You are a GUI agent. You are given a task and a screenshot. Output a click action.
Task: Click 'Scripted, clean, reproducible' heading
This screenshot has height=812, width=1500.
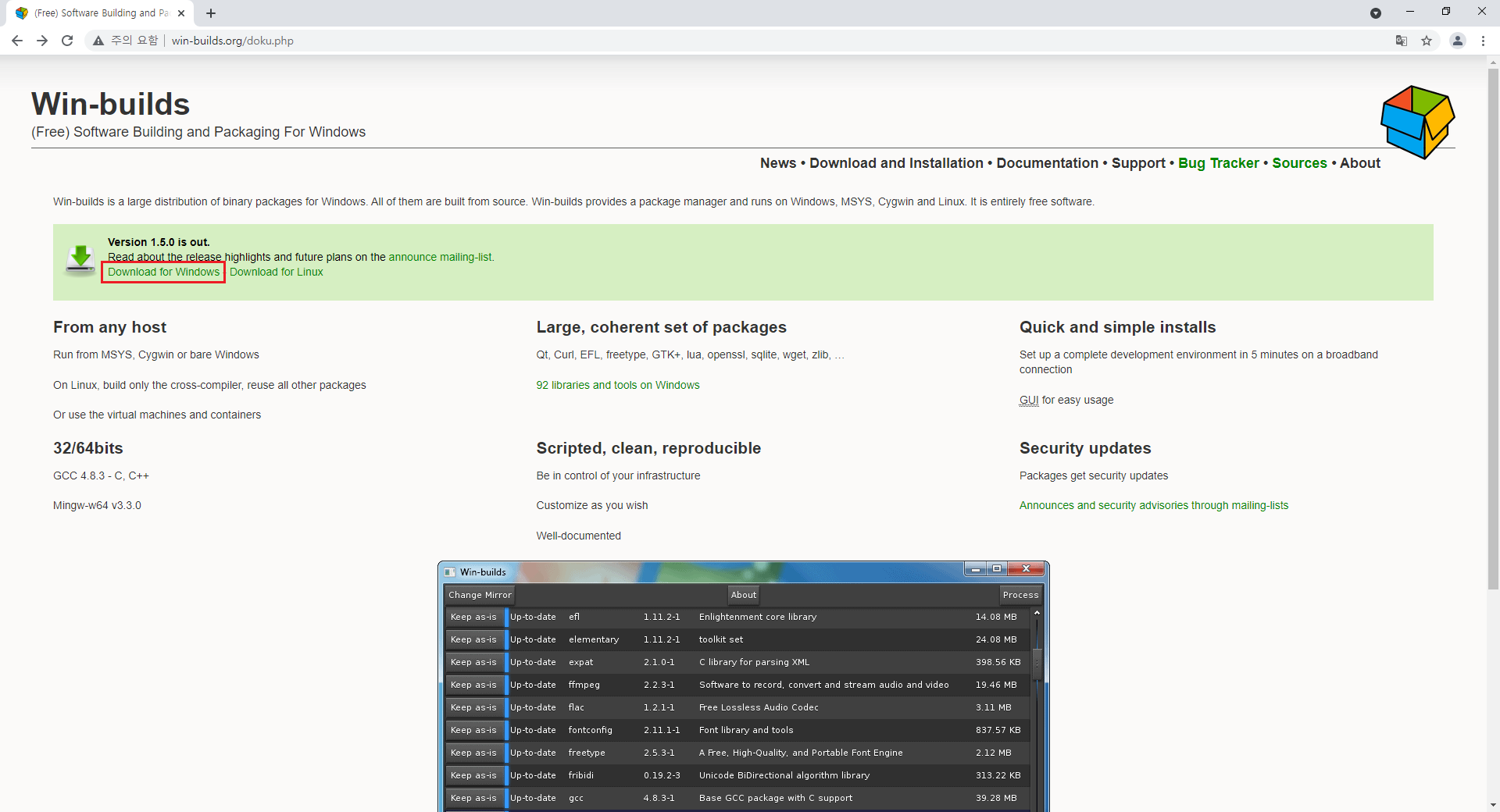(x=648, y=448)
